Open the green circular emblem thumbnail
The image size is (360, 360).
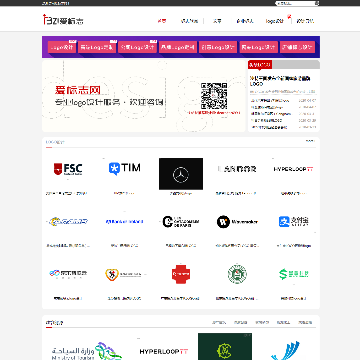(x=237, y=274)
